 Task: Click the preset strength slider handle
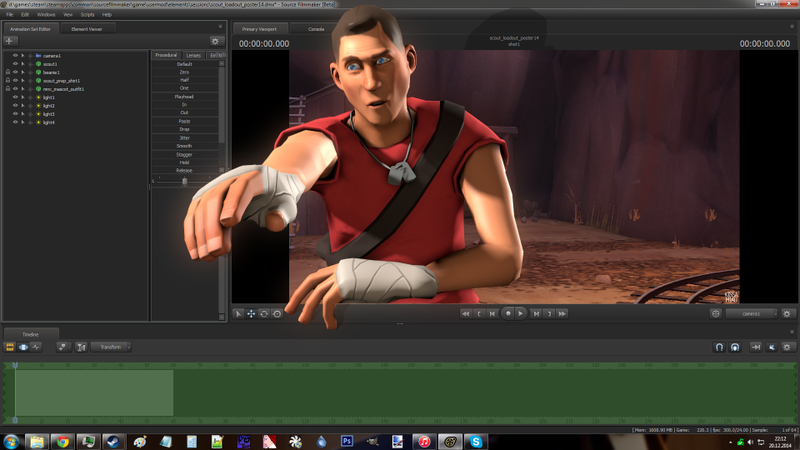coord(185,181)
